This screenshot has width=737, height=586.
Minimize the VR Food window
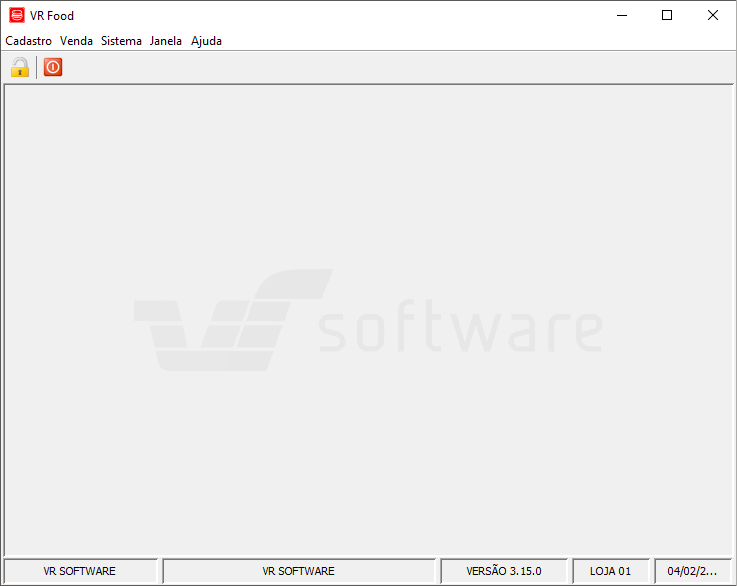pos(622,16)
